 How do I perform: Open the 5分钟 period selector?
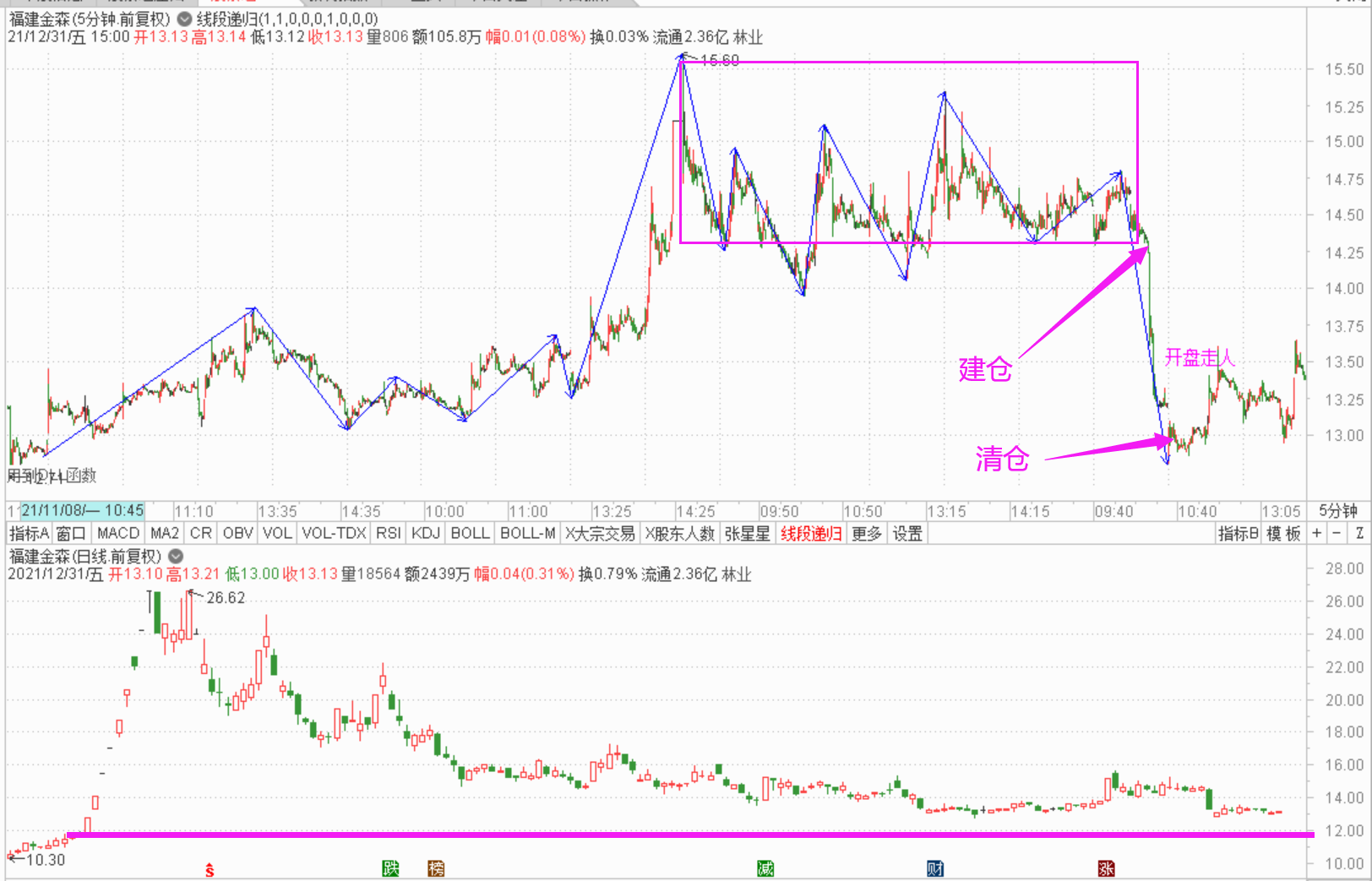tap(1337, 511)
